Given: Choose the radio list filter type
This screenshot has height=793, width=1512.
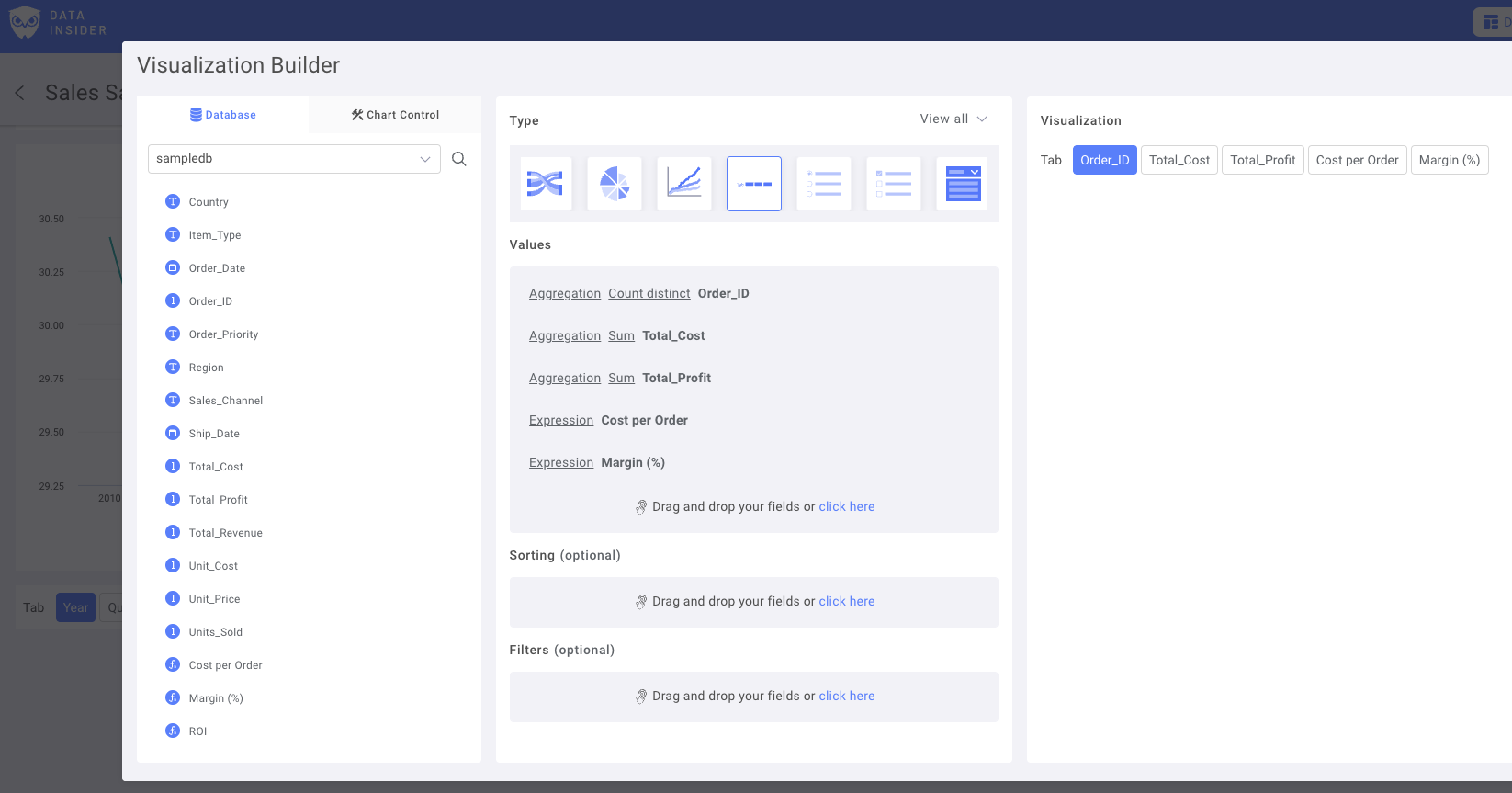Looking at the screenshot, I should click(x=824, y=184).
